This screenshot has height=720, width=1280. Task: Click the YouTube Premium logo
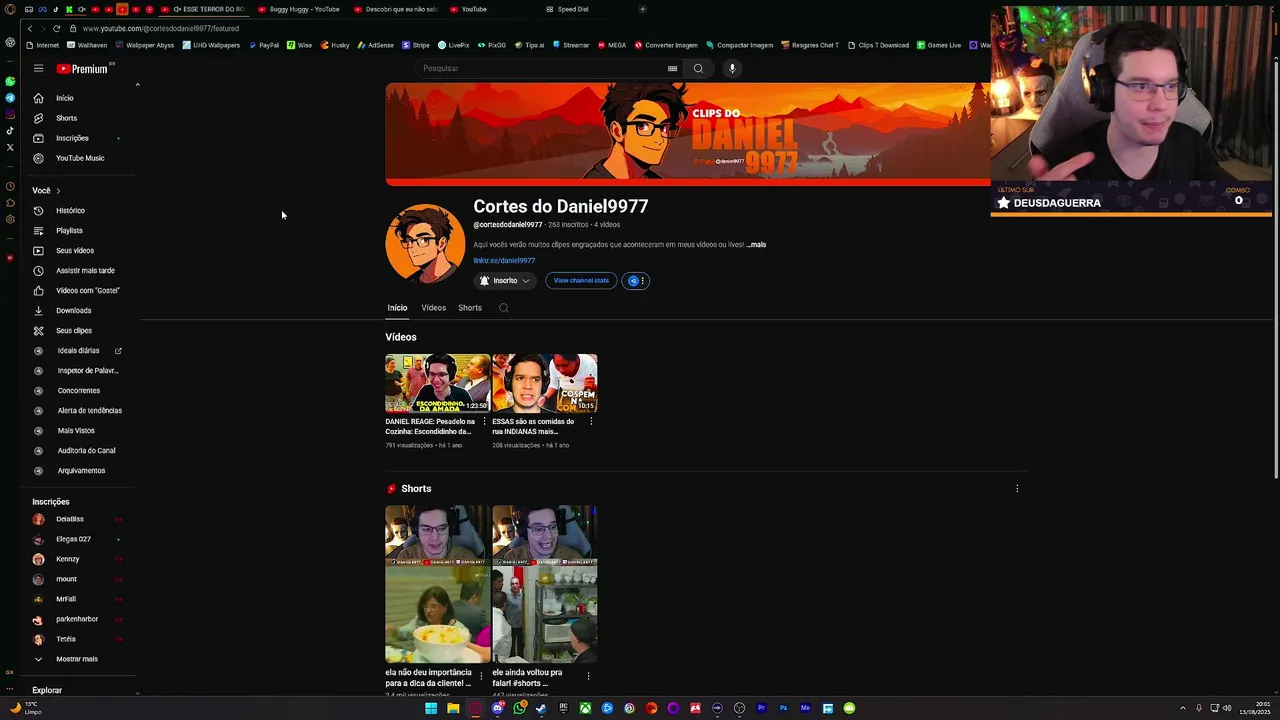(x=83, y=69)
